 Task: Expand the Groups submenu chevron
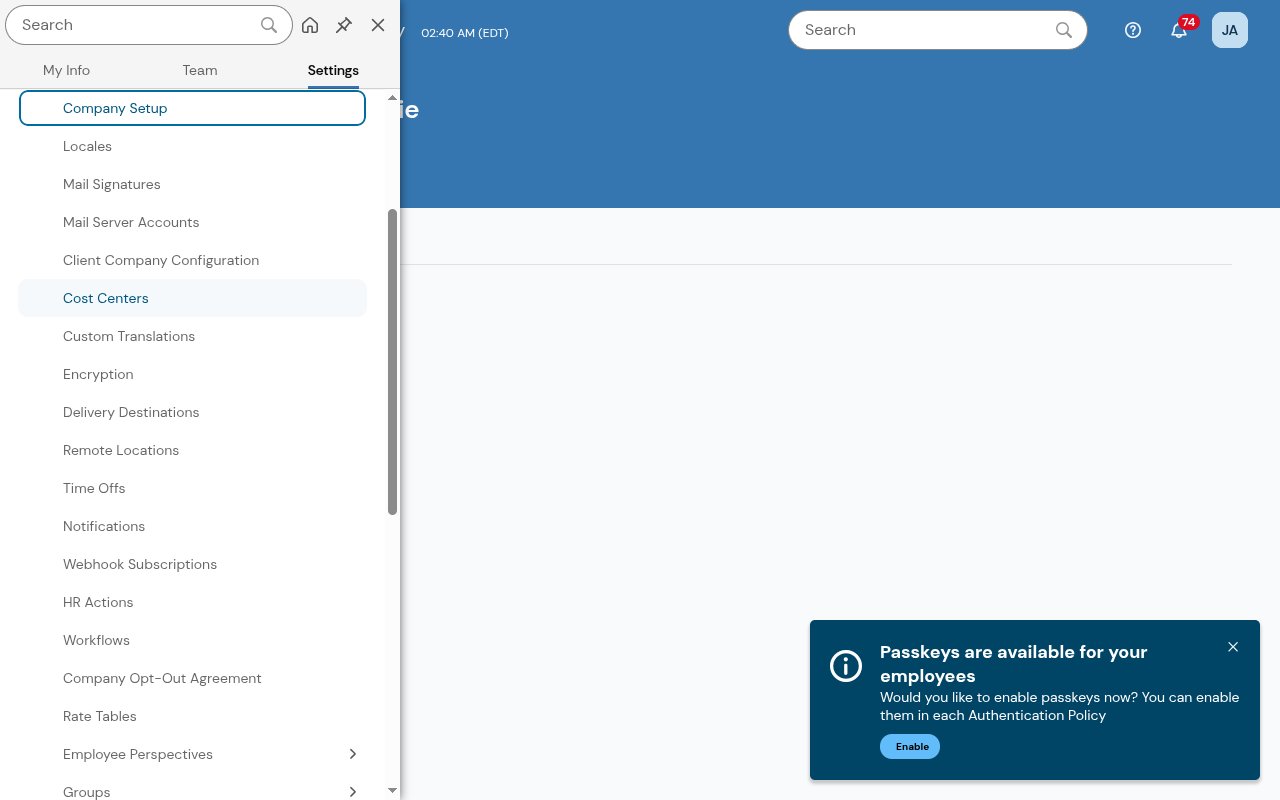(x=353, y=792)
